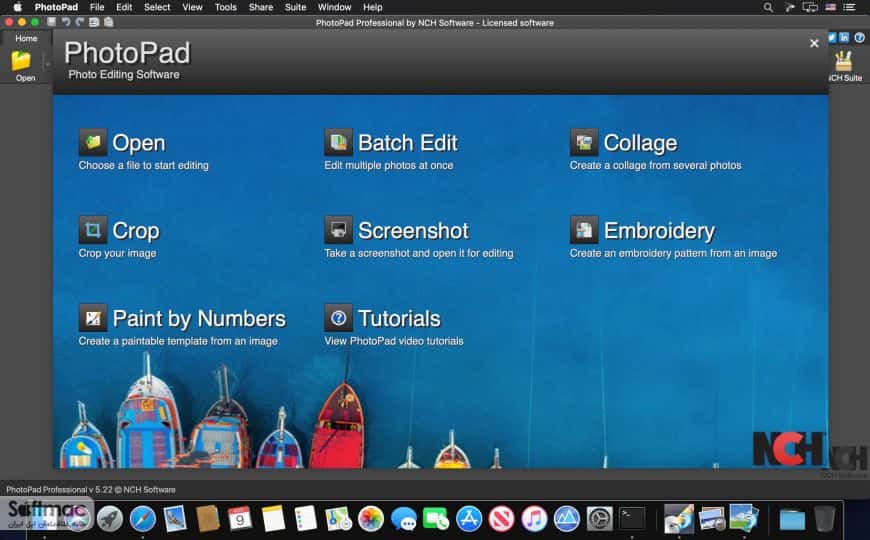Open the Window menu
The image size is (870, 540).
pos(335,7)
